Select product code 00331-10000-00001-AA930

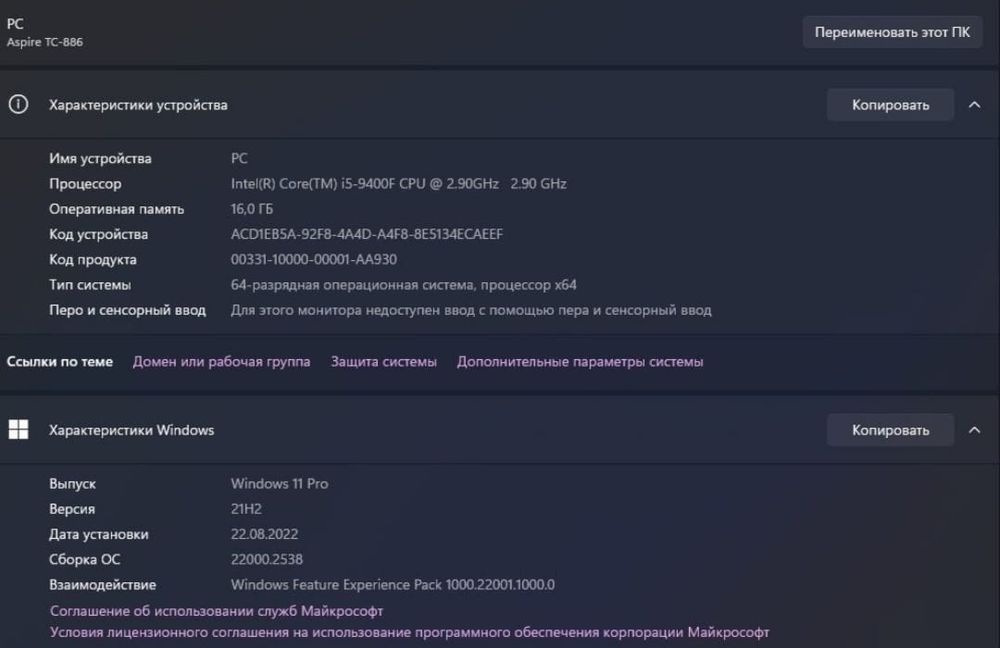pos(314,260)
